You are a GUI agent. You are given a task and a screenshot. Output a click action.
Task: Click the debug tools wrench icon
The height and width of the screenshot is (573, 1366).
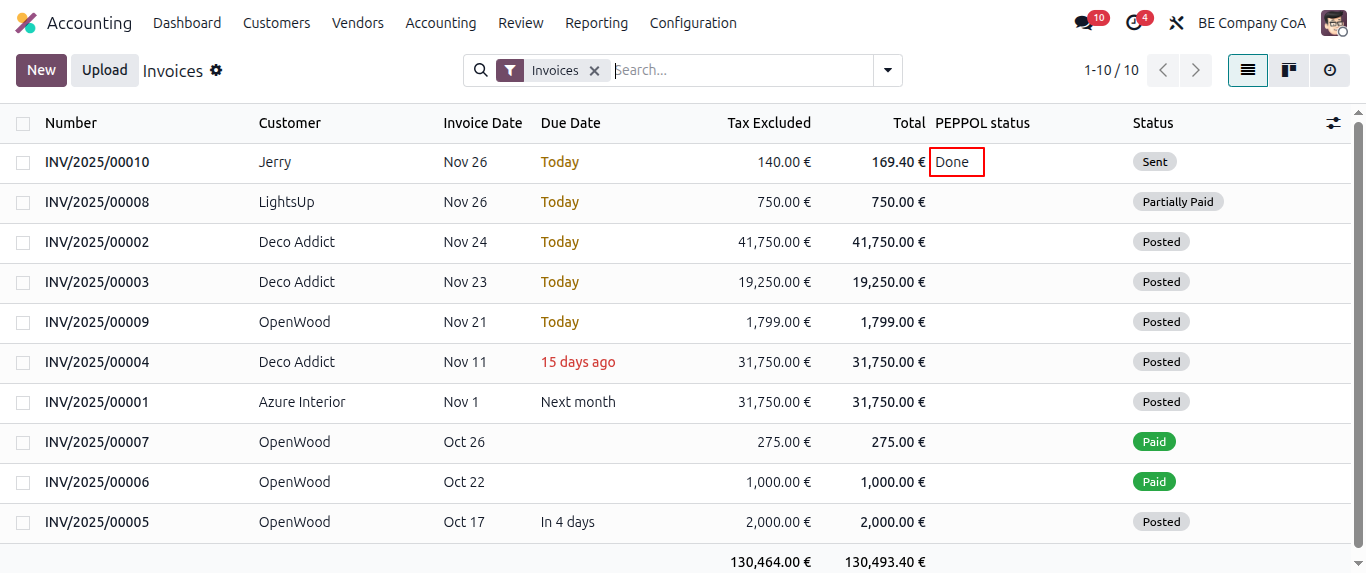(x=1177, y=23)
